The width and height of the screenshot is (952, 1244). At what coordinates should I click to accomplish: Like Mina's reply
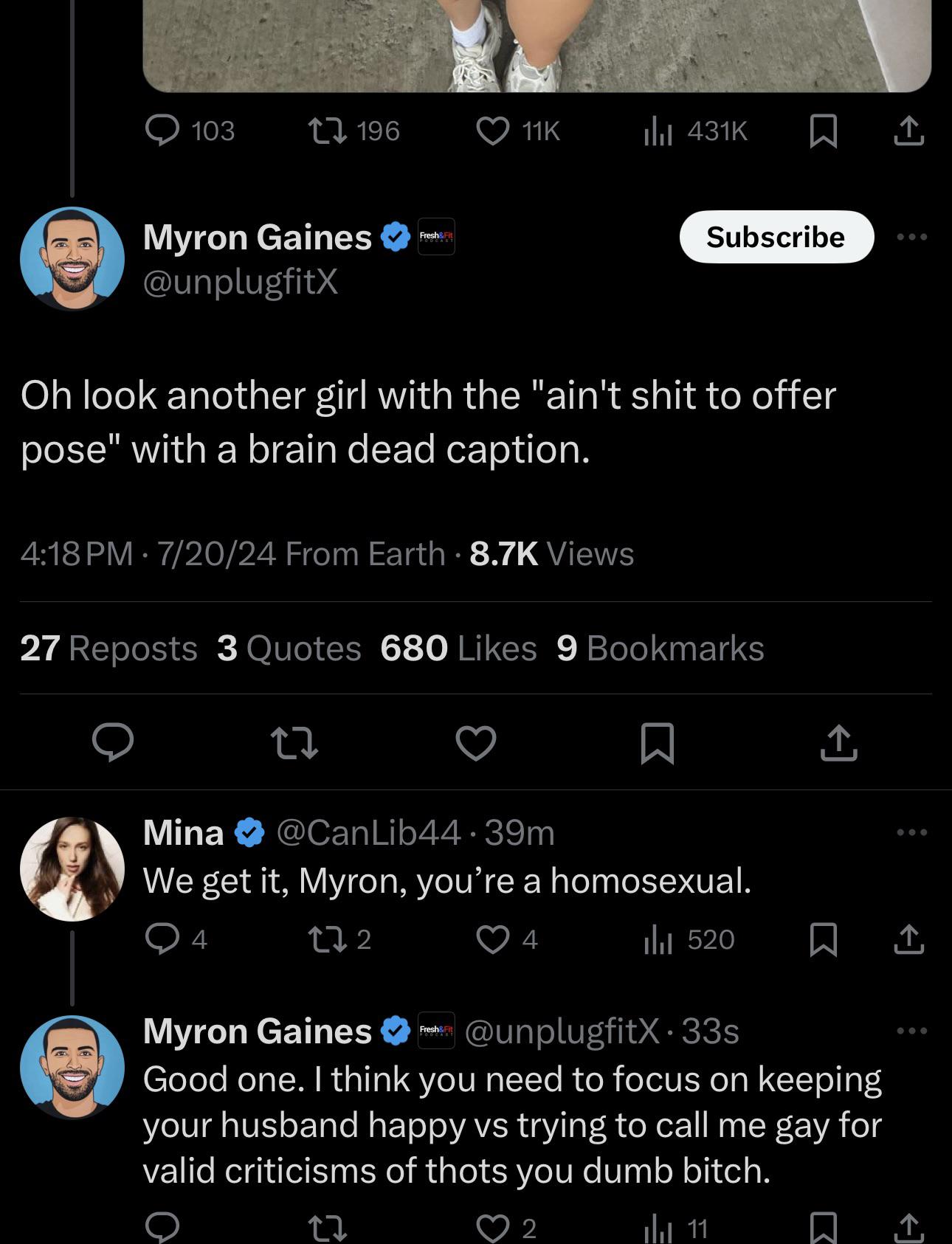click(493, 939)
